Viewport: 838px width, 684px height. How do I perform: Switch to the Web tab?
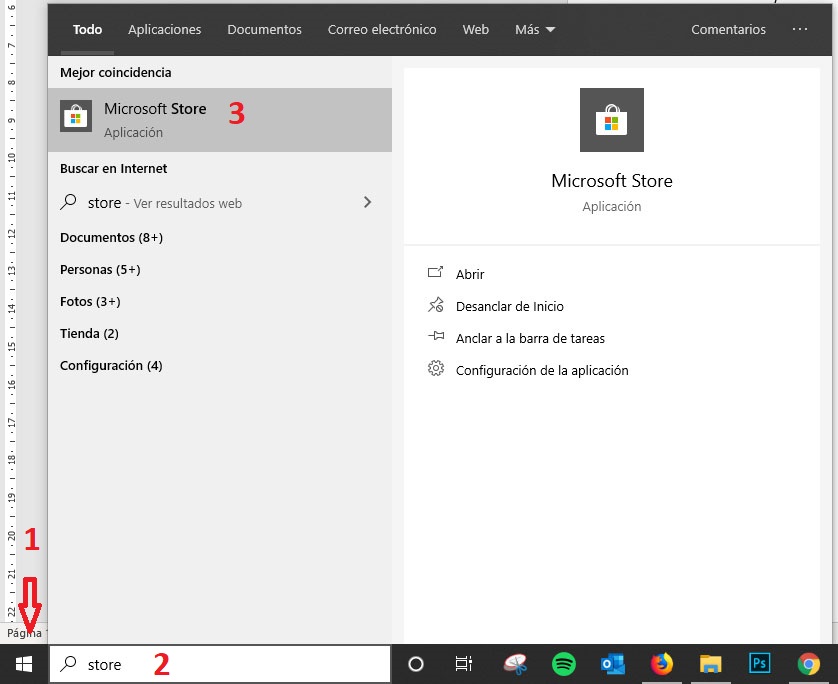476,29
